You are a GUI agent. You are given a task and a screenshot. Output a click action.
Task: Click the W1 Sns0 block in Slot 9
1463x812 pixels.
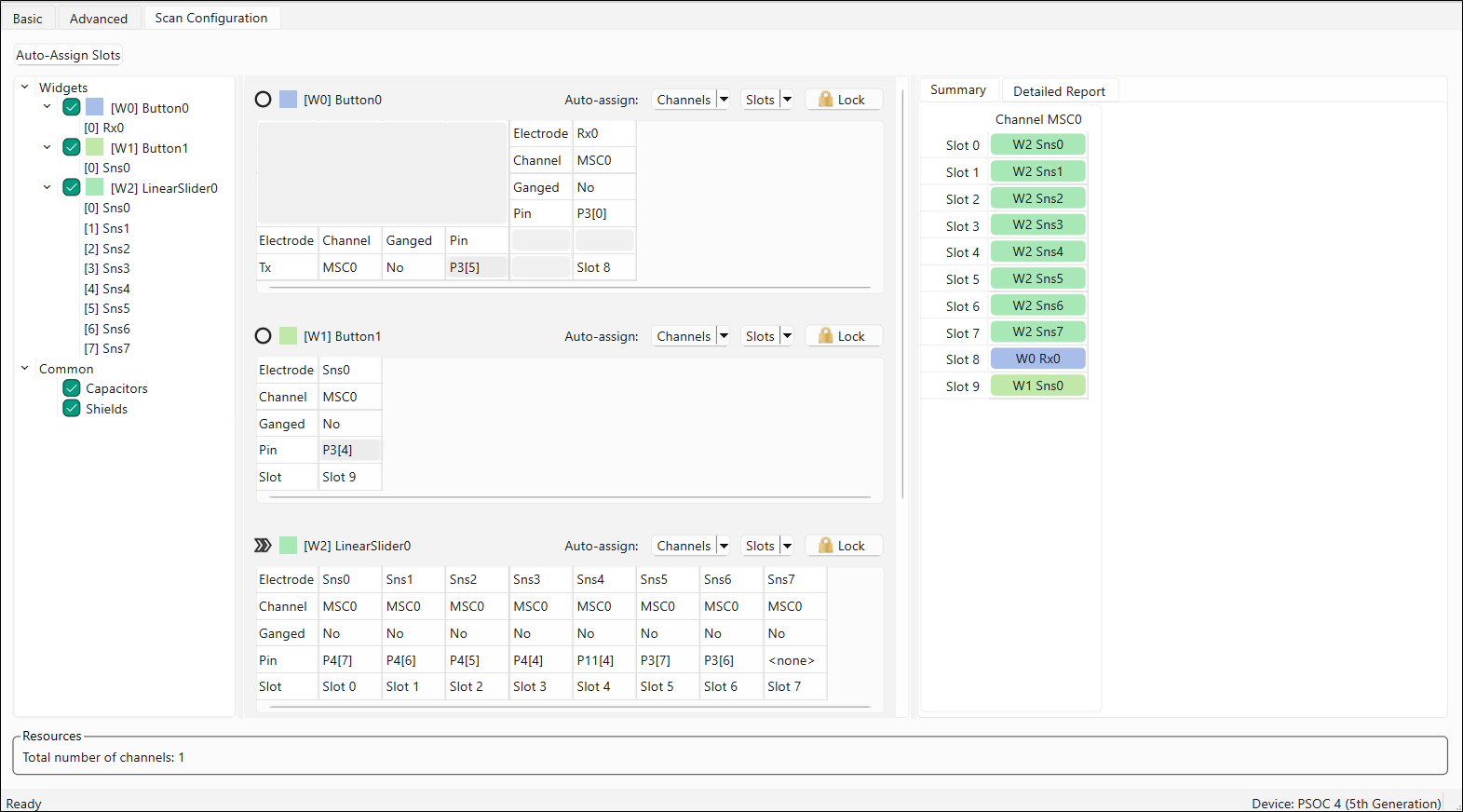pos(1037,386)
